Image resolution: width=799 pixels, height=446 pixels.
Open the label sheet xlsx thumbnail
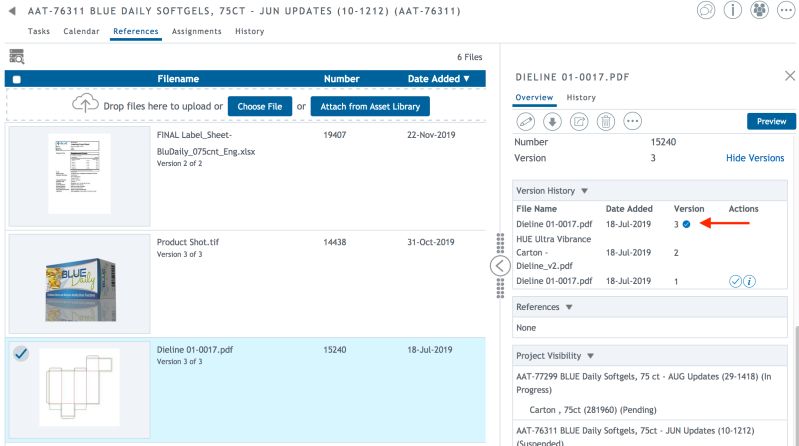(x=79, y=173)
